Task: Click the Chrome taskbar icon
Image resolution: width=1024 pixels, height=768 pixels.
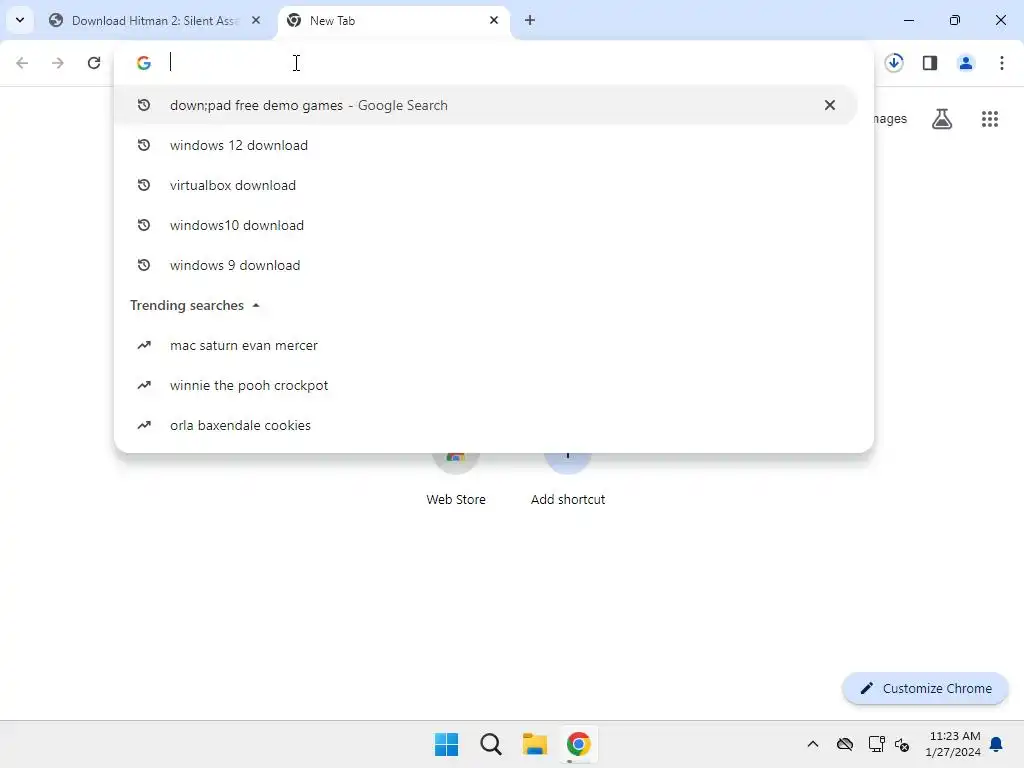Action: (578, 744)
